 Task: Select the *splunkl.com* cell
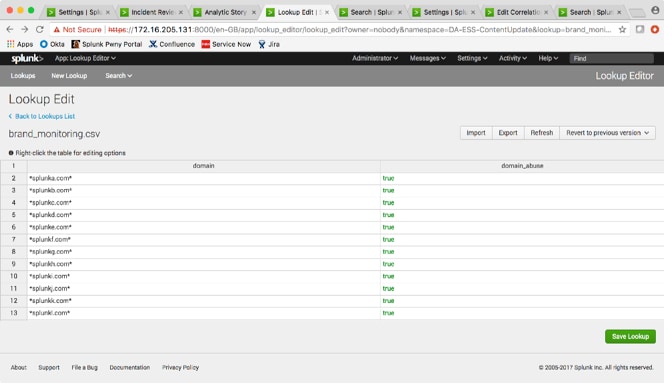[x=204, y=313]
